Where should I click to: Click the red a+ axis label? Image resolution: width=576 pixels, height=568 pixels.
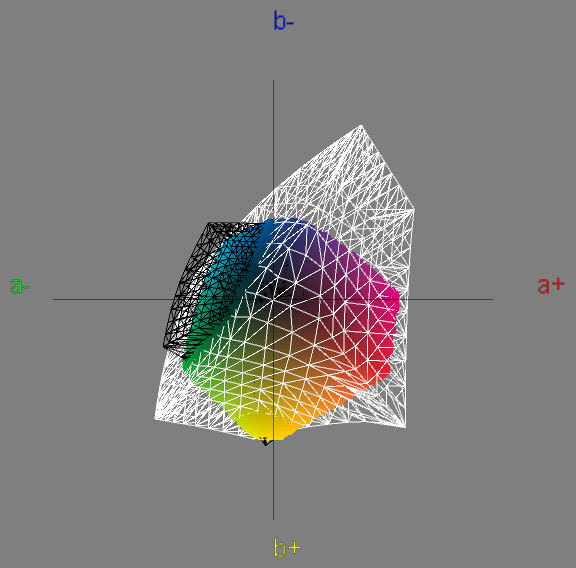[x=551, y=285]
